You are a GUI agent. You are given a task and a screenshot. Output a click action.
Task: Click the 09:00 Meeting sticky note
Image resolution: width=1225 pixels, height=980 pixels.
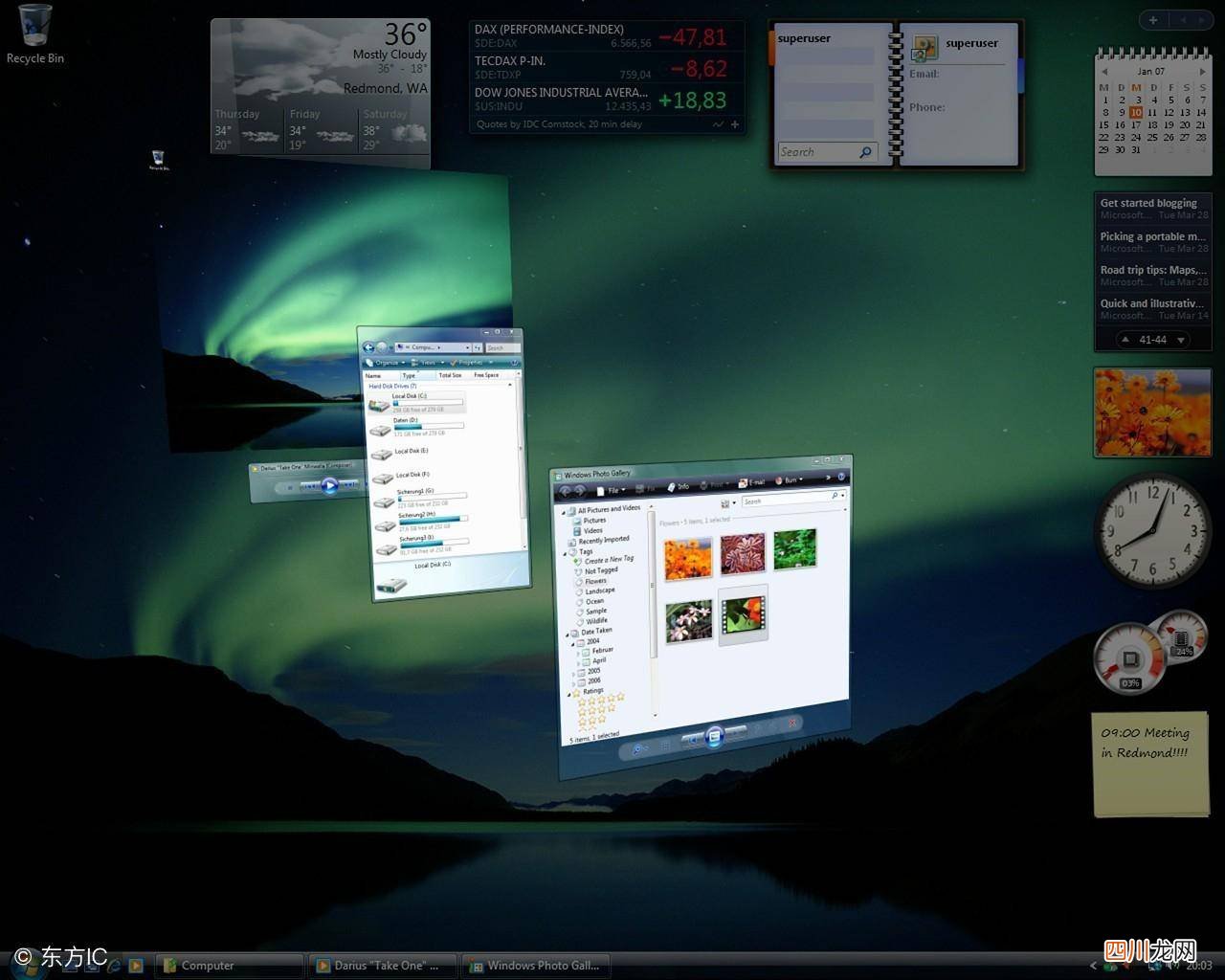tap(1150, 764)
